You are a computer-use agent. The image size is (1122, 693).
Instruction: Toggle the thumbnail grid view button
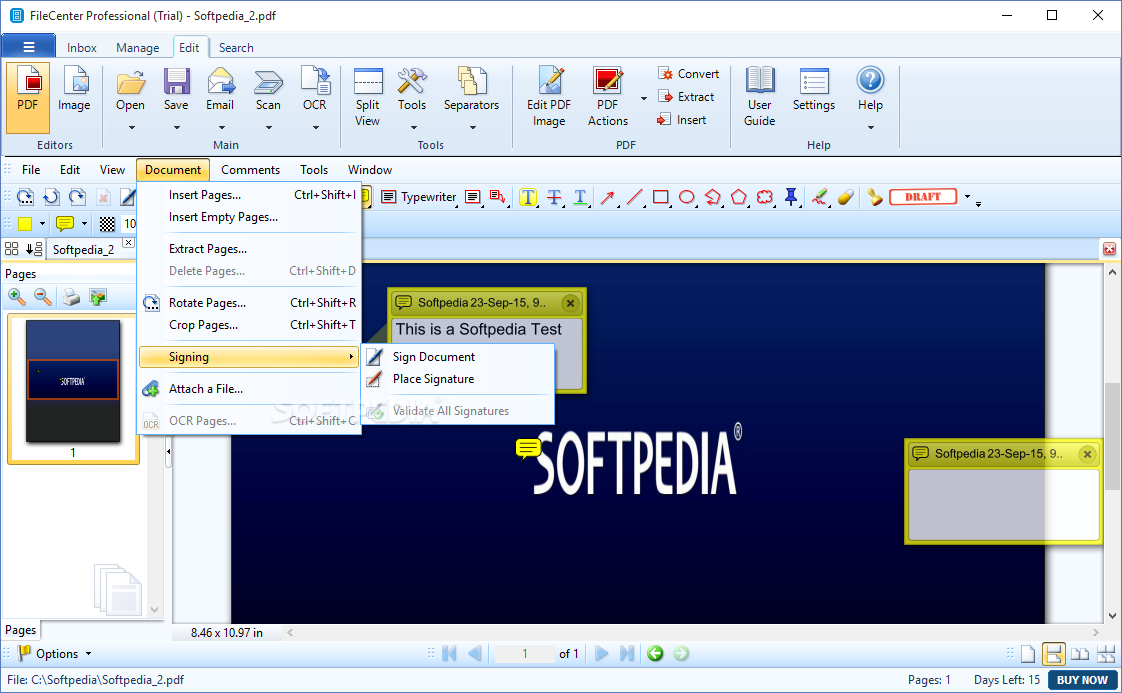11,249
